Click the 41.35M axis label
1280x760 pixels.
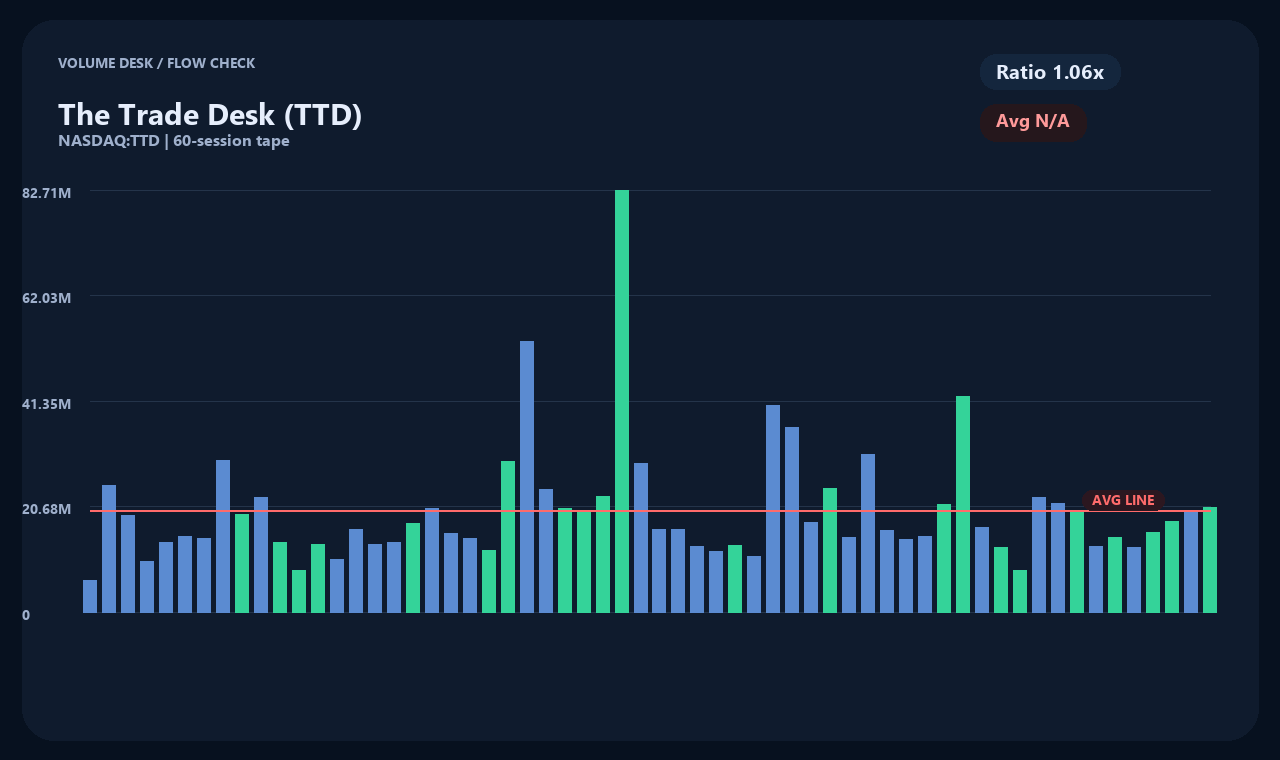(47, 404)
